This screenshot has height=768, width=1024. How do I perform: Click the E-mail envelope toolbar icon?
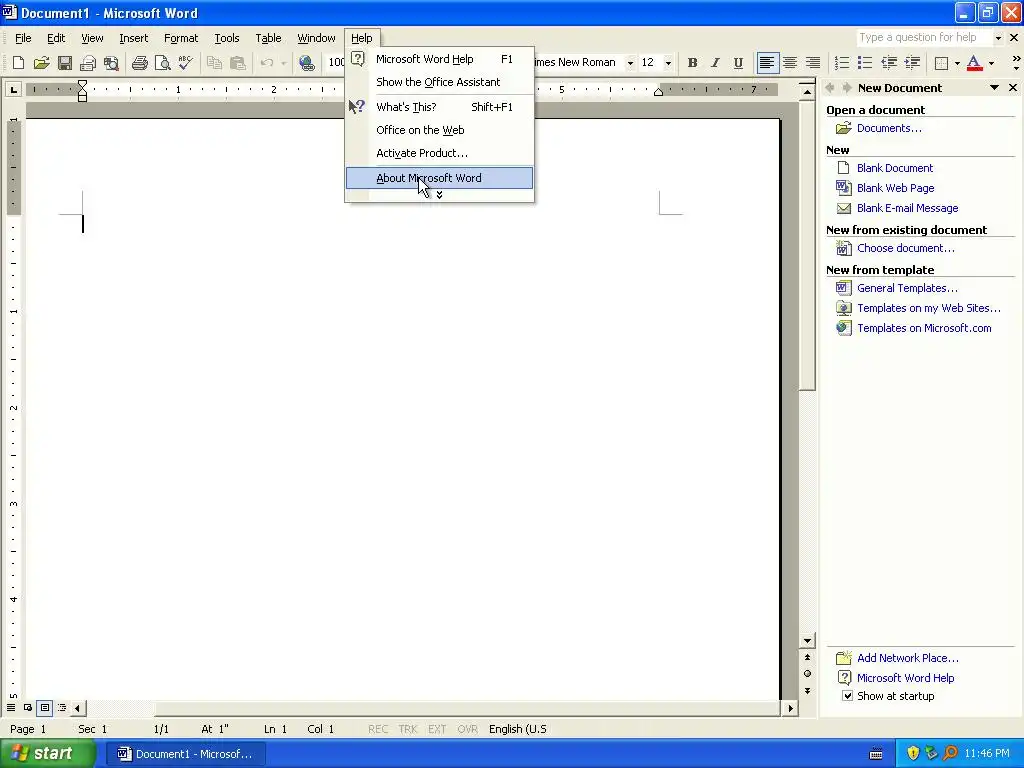click(x=88, y=63)
